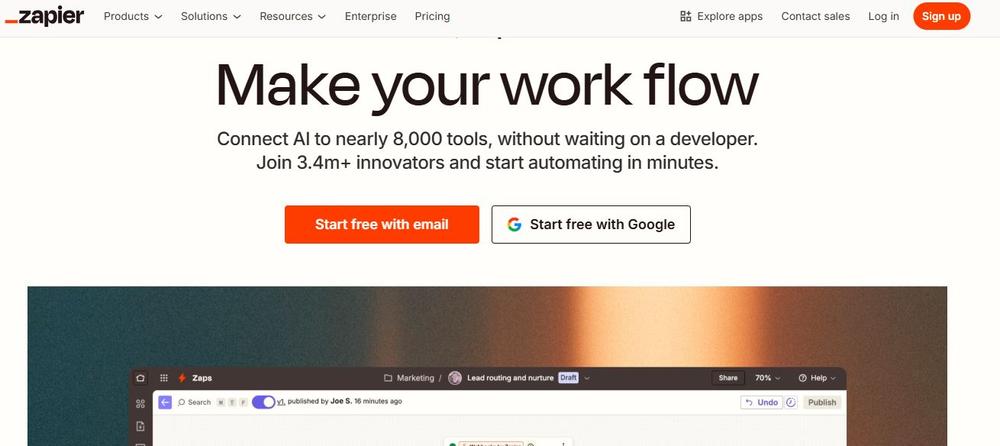Click the version history clock icon

pos(791,402)
